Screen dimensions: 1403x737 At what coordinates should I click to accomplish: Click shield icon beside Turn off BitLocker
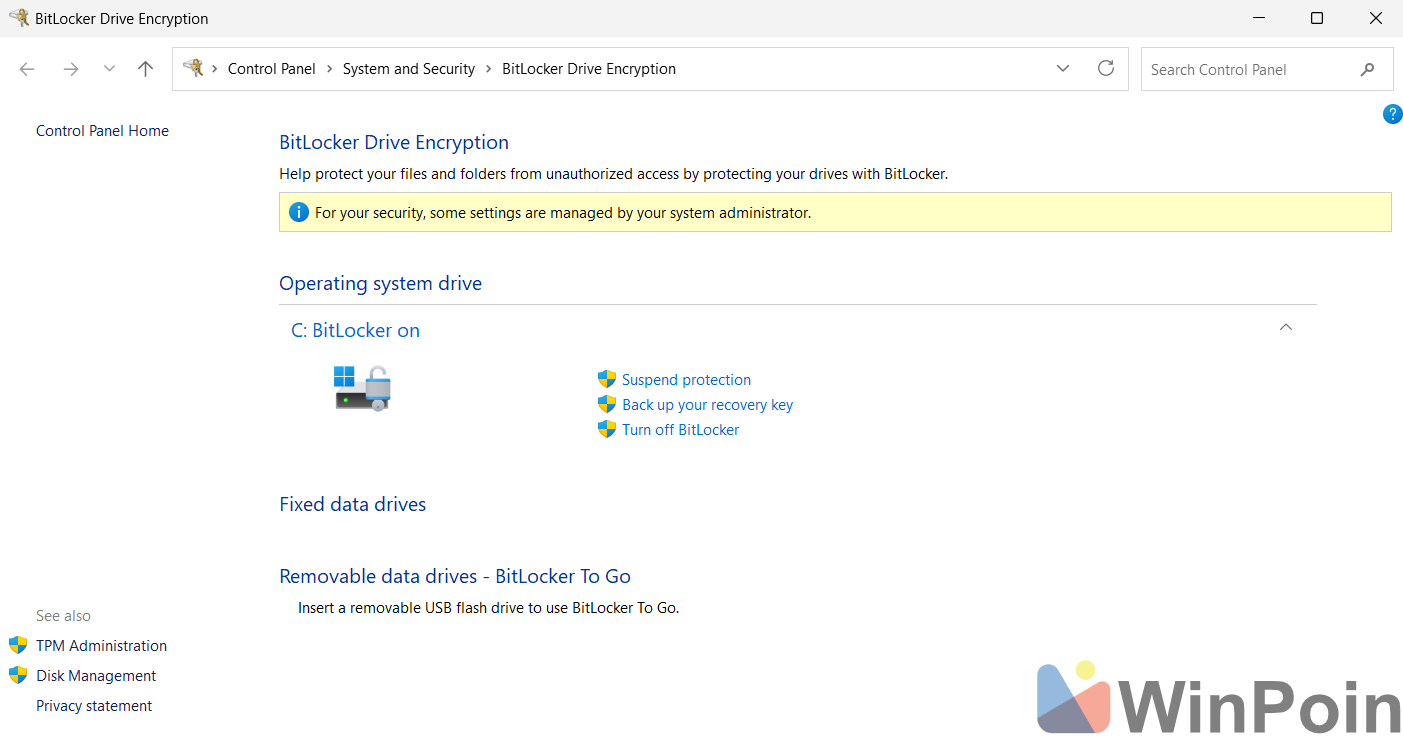click(x=607, y=429)
